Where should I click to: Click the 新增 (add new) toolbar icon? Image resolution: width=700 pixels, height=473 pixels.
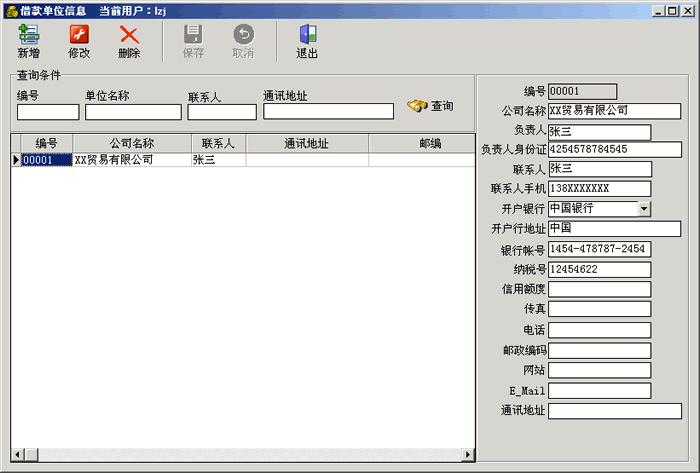tap(29, 35)
